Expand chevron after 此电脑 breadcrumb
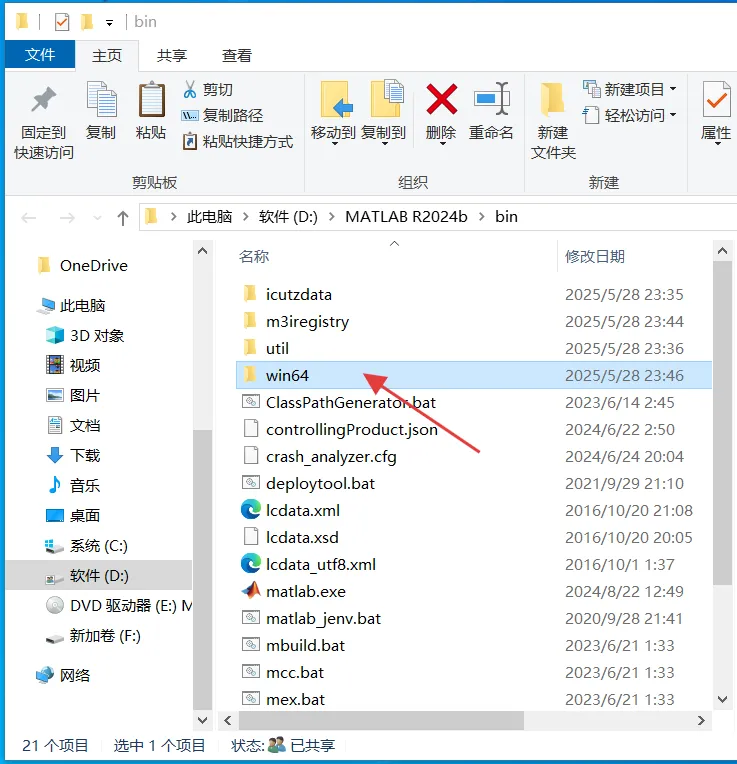Viewport: 737px width, 764px height. [246, 217]
